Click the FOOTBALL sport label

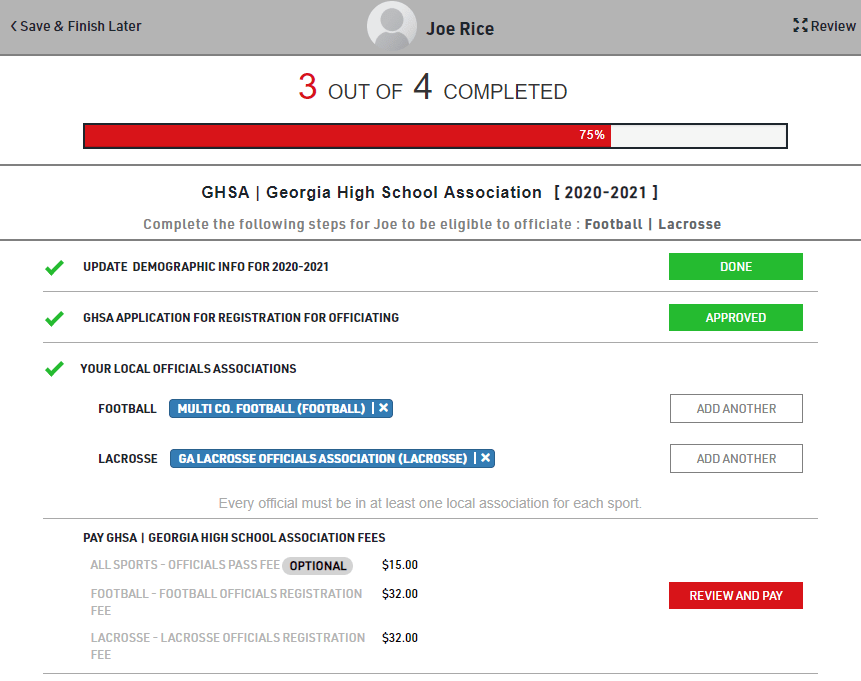click(127, 409)
